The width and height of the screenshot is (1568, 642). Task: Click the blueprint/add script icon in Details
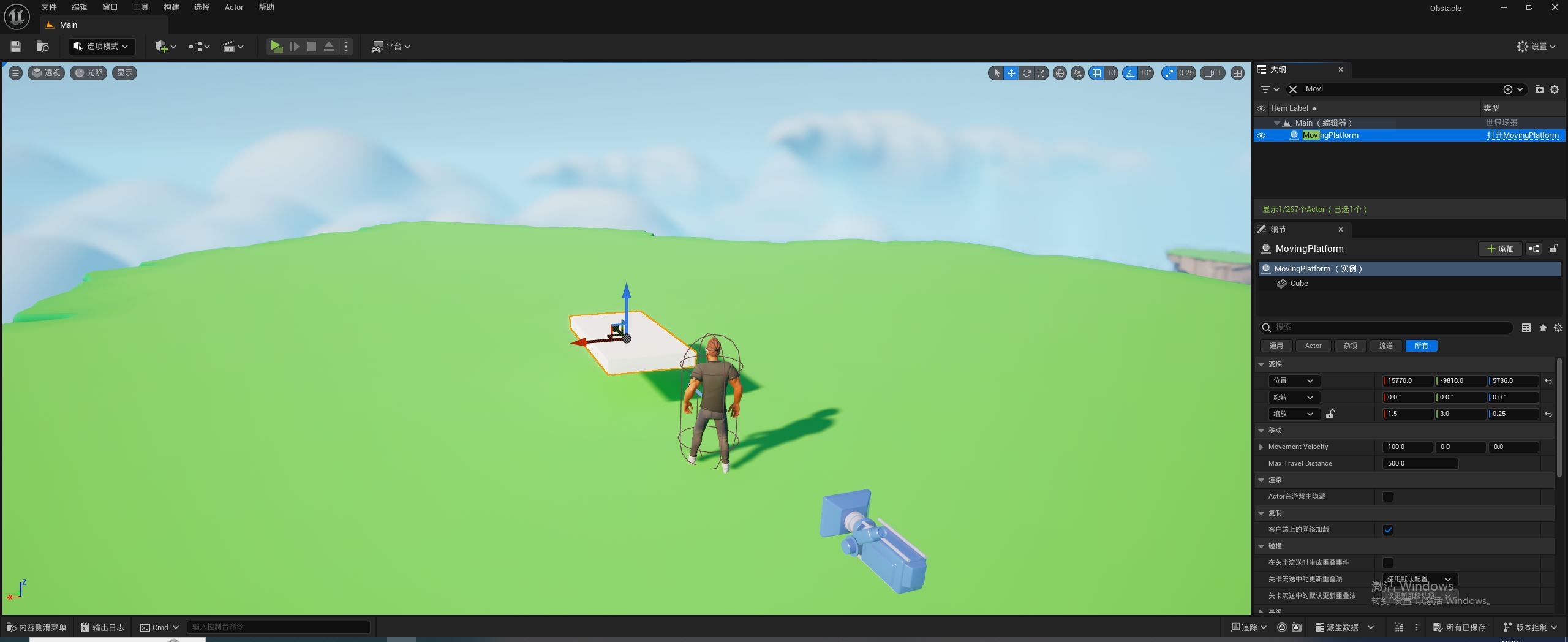[1534, 249]
